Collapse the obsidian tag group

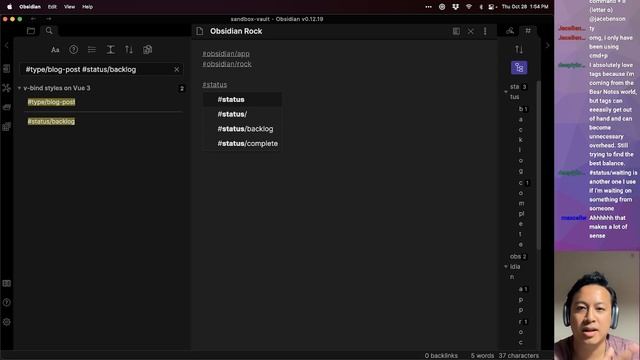tap(506, 267)
